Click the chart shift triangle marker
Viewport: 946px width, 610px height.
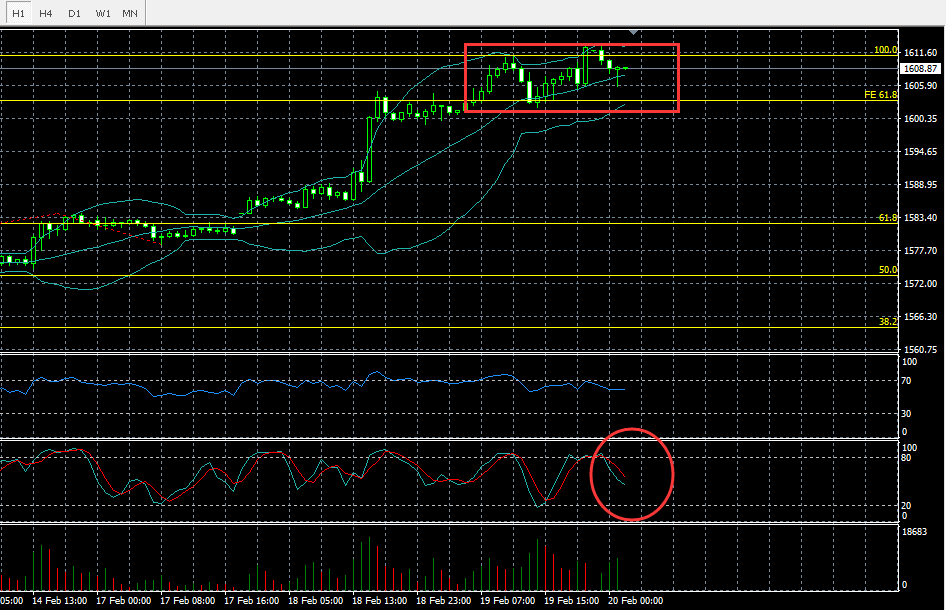point(633,31)
